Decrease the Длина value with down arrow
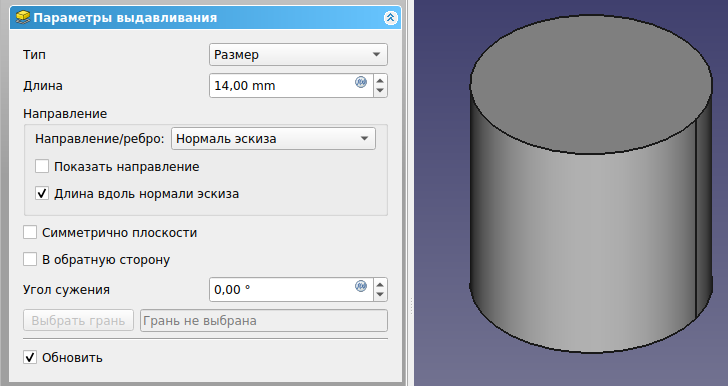 tap(380, 91)
